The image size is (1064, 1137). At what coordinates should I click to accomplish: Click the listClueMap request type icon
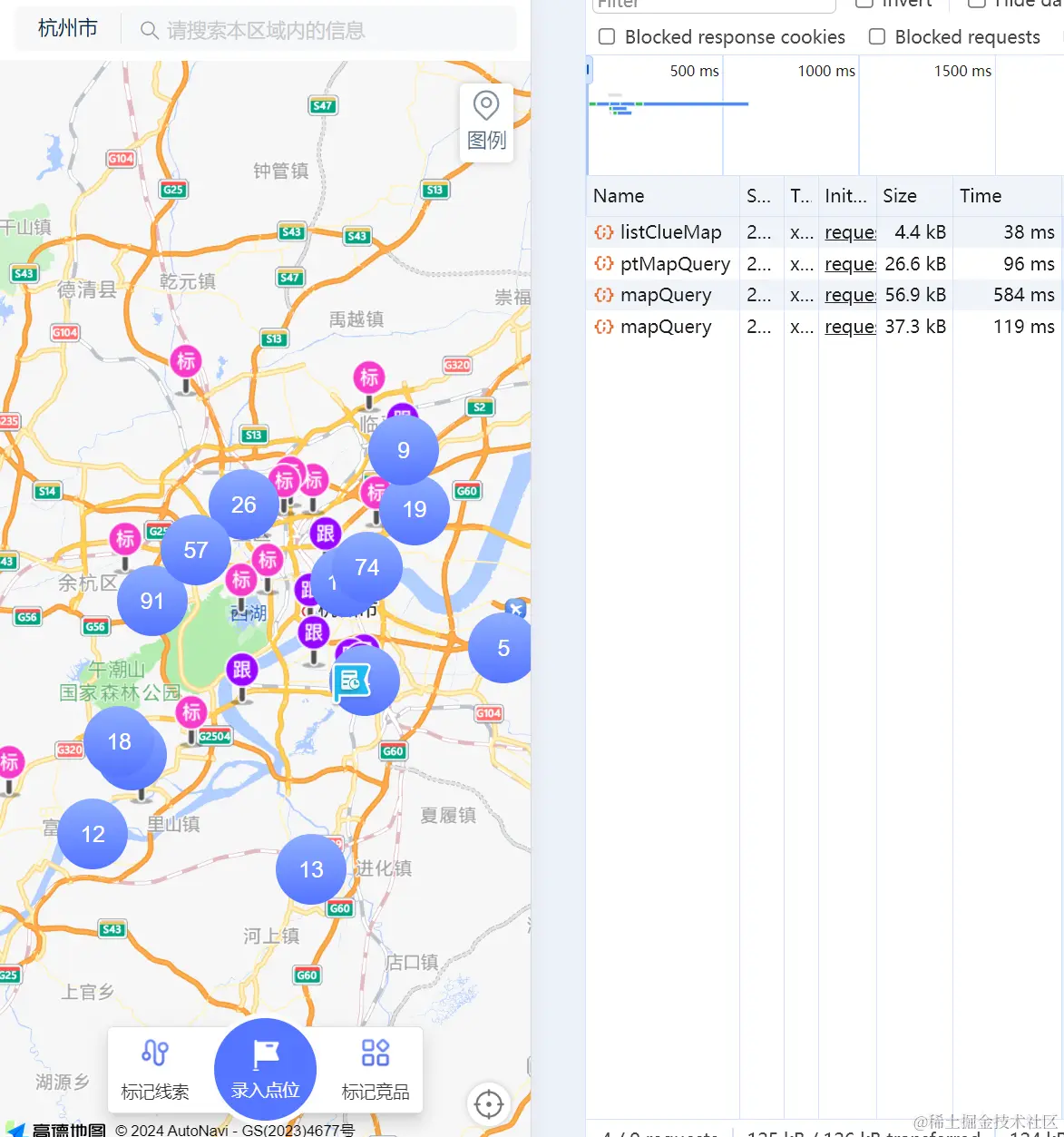603,232
